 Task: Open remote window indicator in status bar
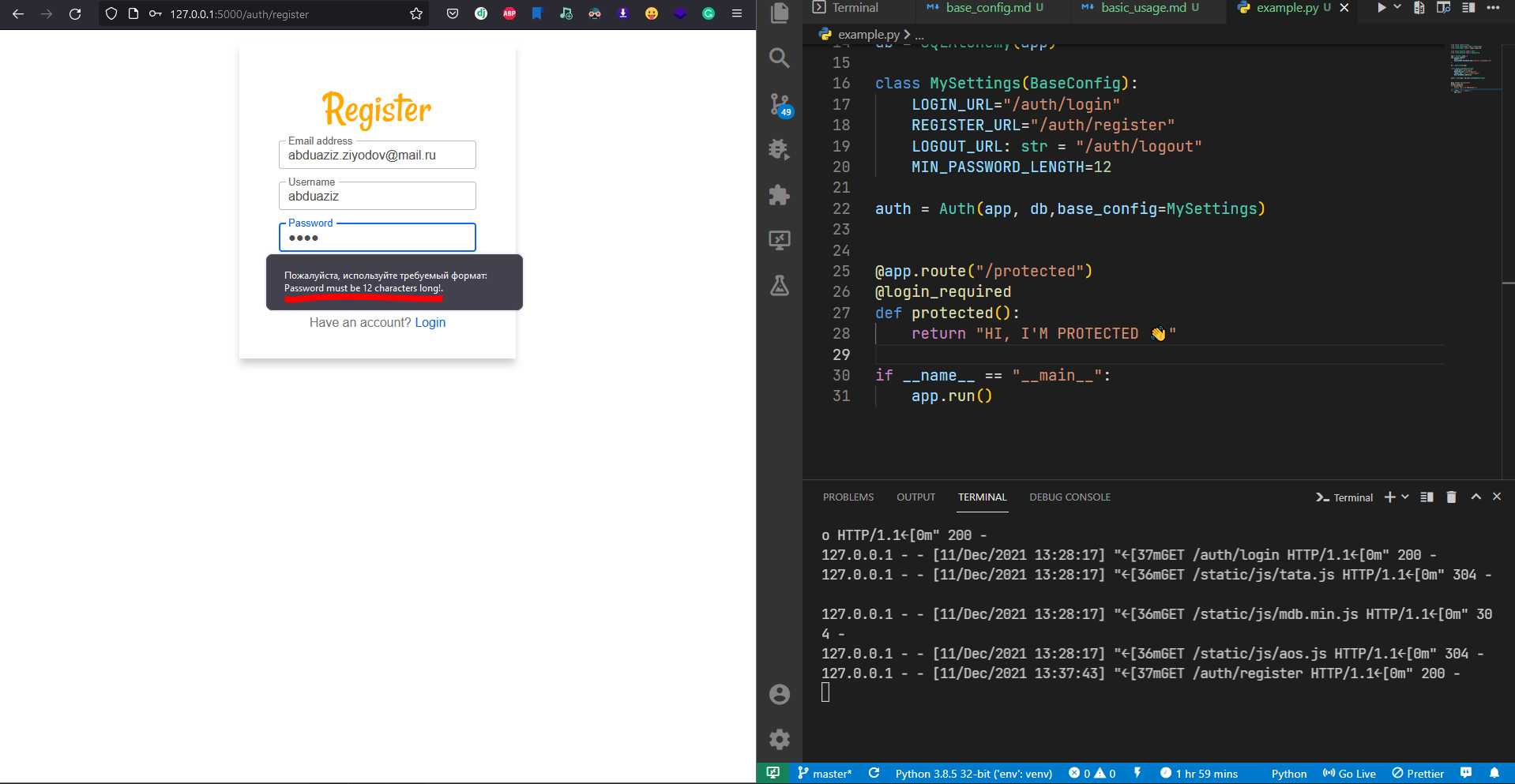[773, 773]
